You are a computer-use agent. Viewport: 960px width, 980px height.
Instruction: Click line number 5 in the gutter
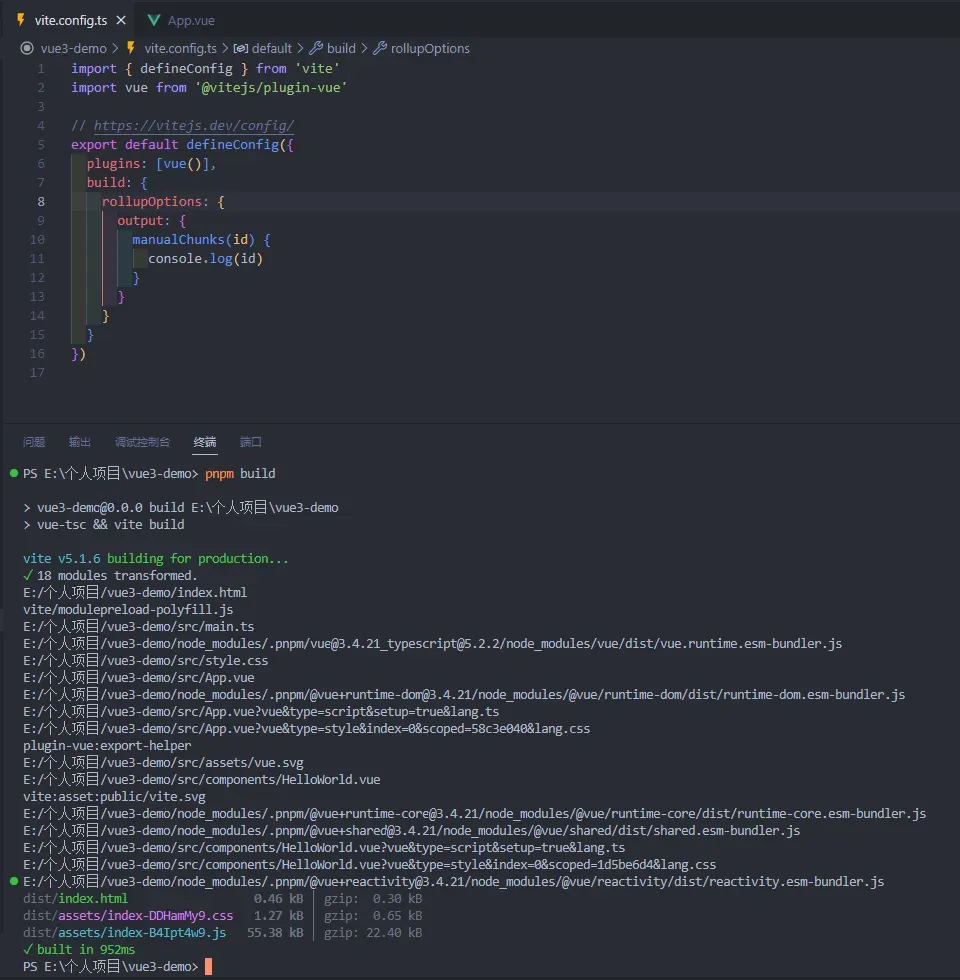pos(41,144)
